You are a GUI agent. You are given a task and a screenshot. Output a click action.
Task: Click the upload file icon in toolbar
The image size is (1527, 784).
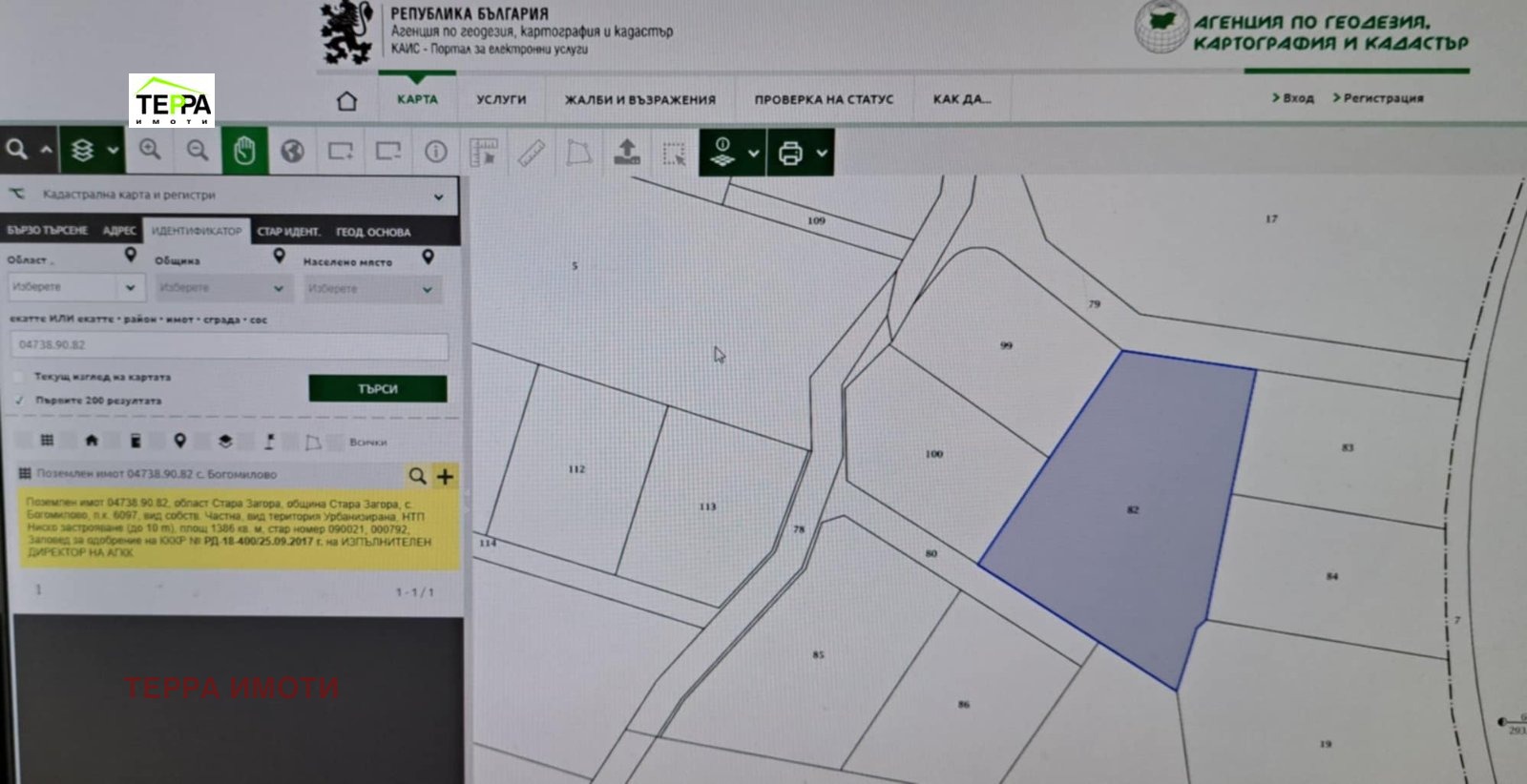pyautogui.click(x=627, y=153)
